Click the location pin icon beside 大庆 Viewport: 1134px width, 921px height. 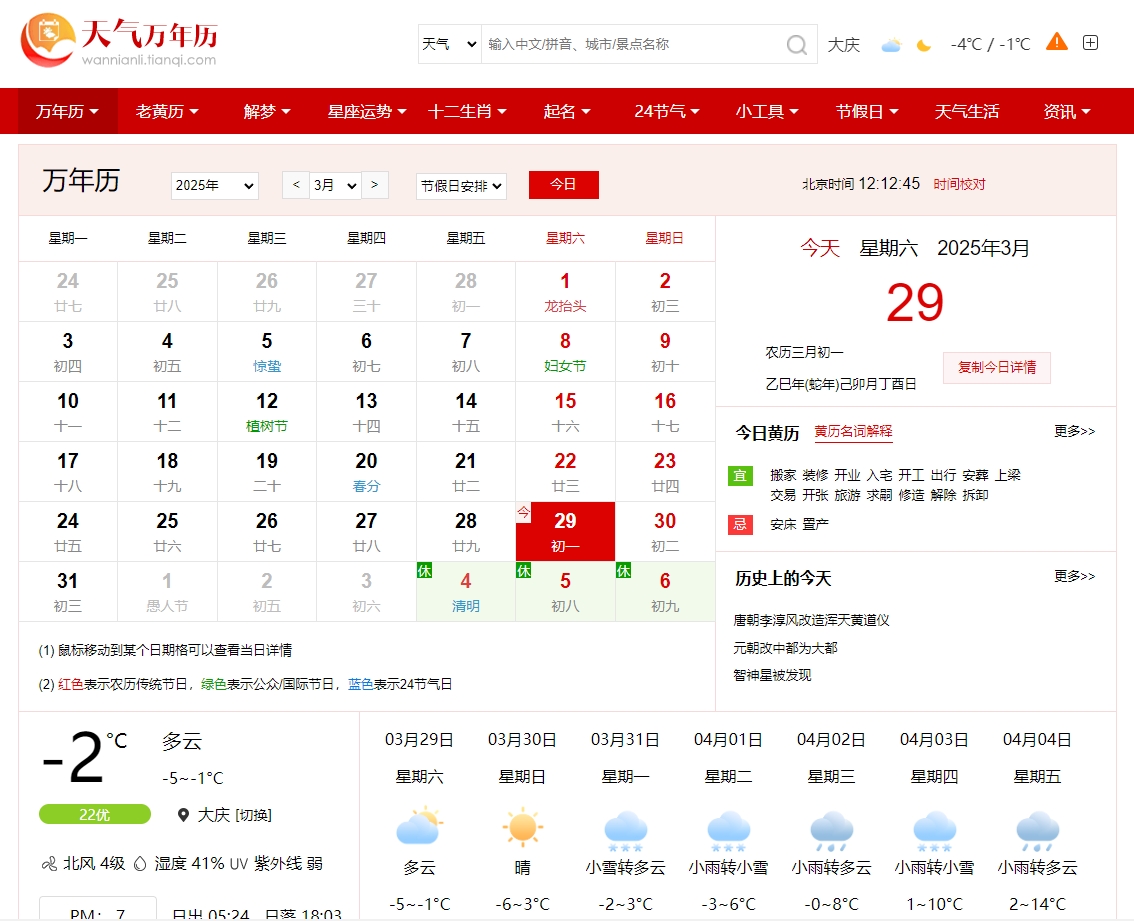click(x=183, y=815)
